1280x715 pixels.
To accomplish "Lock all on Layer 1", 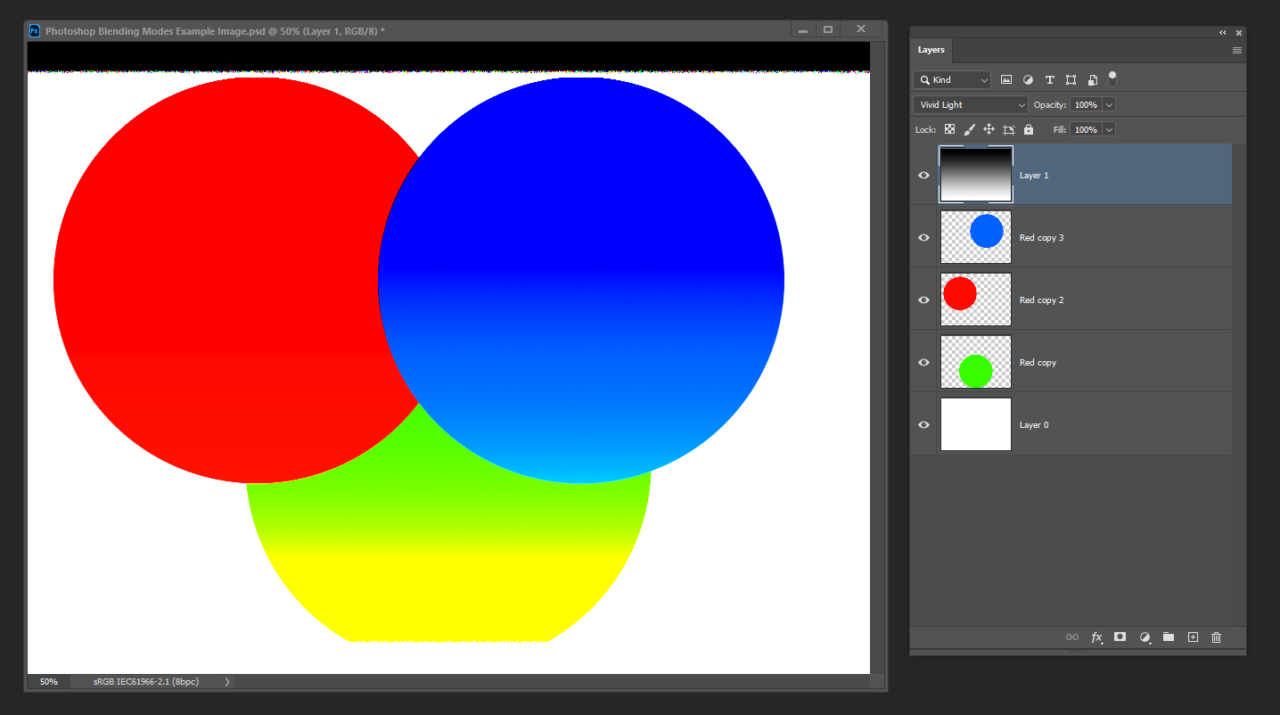I will 1028,129.
